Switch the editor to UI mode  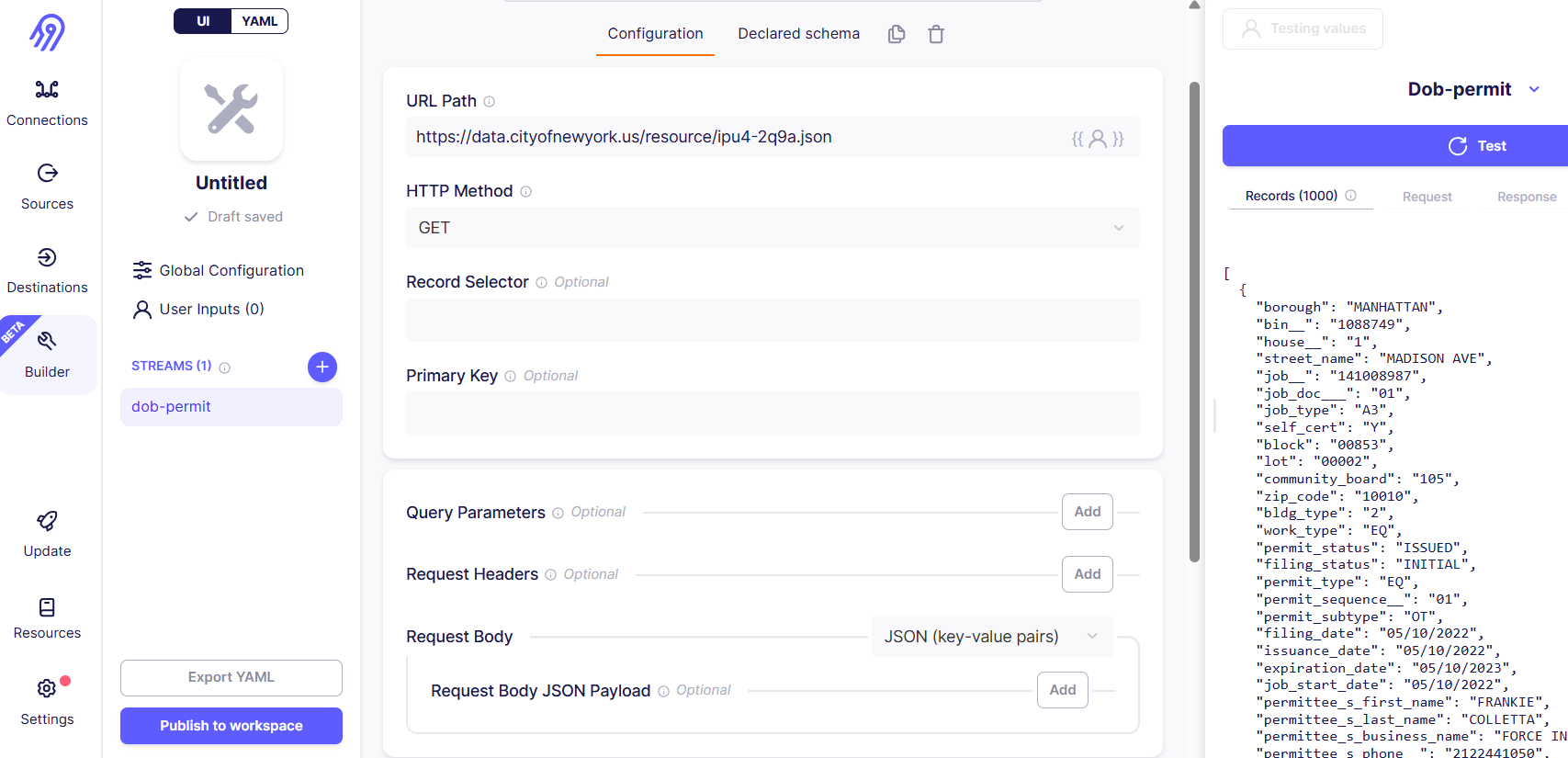[203, 21]
